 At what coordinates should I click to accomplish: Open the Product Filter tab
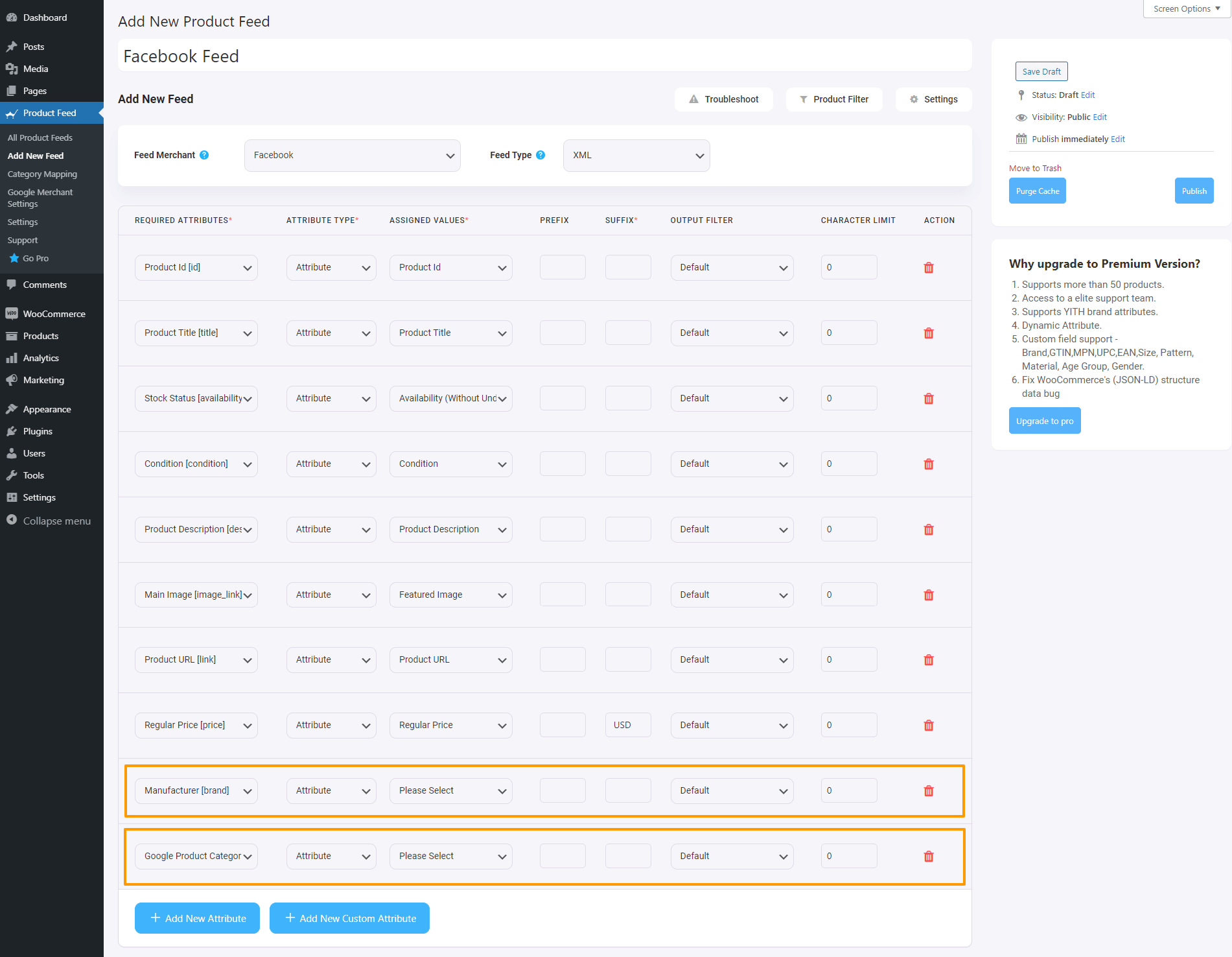click(x=834, y=99)
